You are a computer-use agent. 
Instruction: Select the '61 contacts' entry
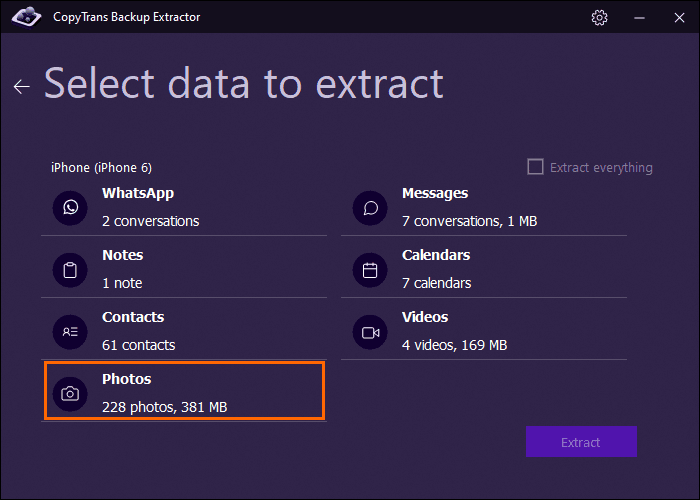138,345
